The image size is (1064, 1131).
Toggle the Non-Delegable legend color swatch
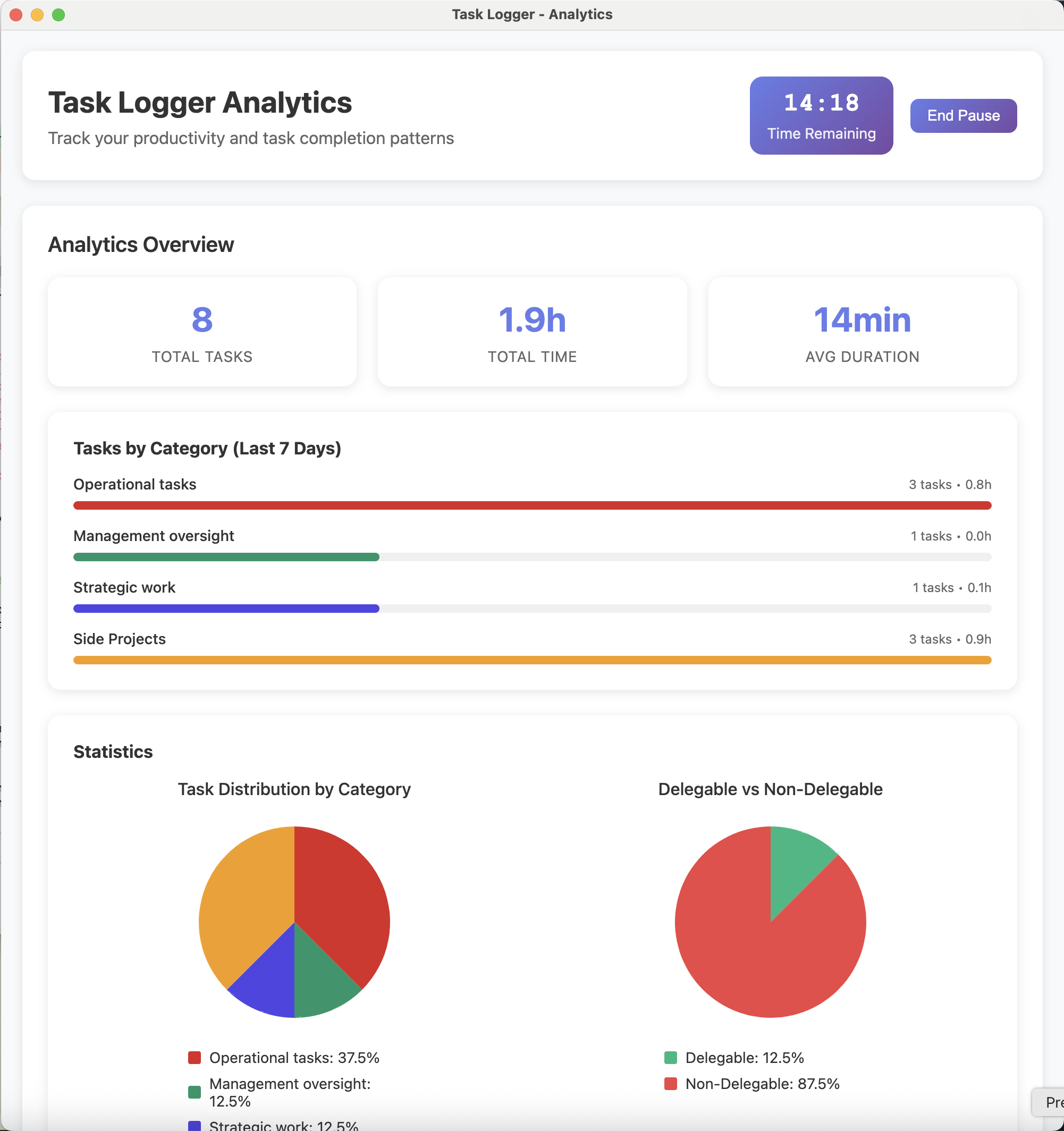pyautogui.click(x=670, y=1084)
